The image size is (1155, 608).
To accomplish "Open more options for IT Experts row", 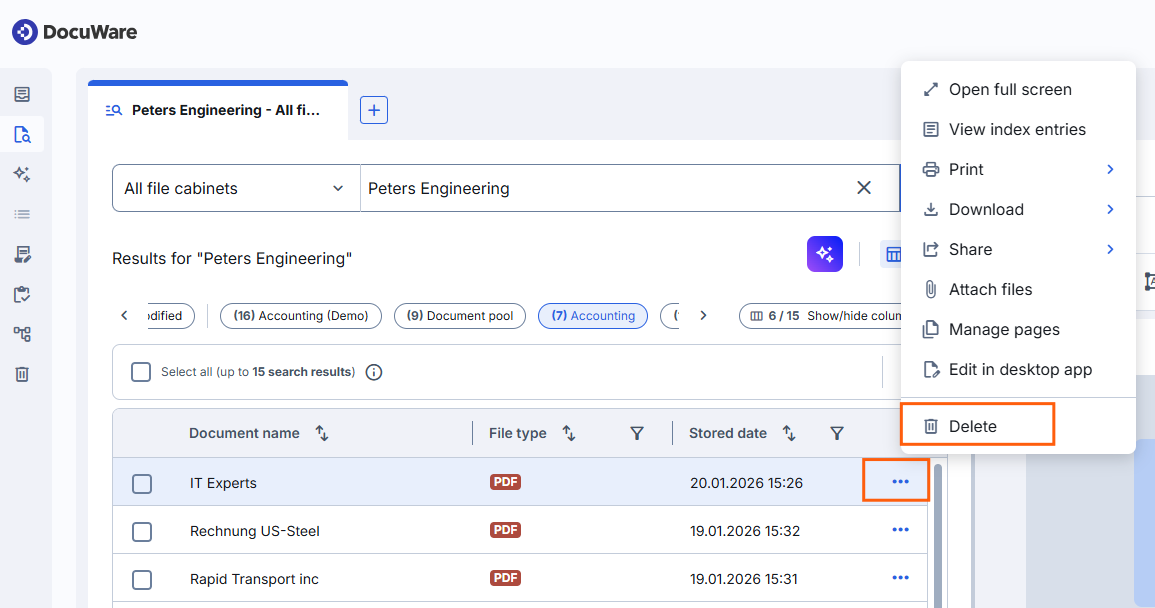I will 900,482.
